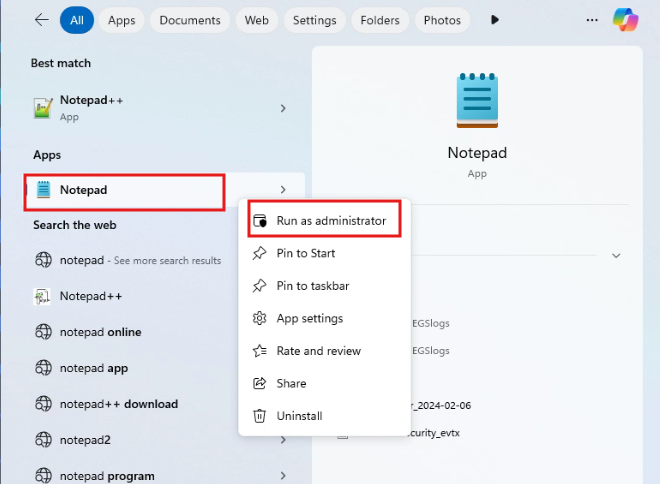This screenshot has height=484, width=660.
Task: Open the first EGSlogs recent item
Action: [x=431, y=323]
